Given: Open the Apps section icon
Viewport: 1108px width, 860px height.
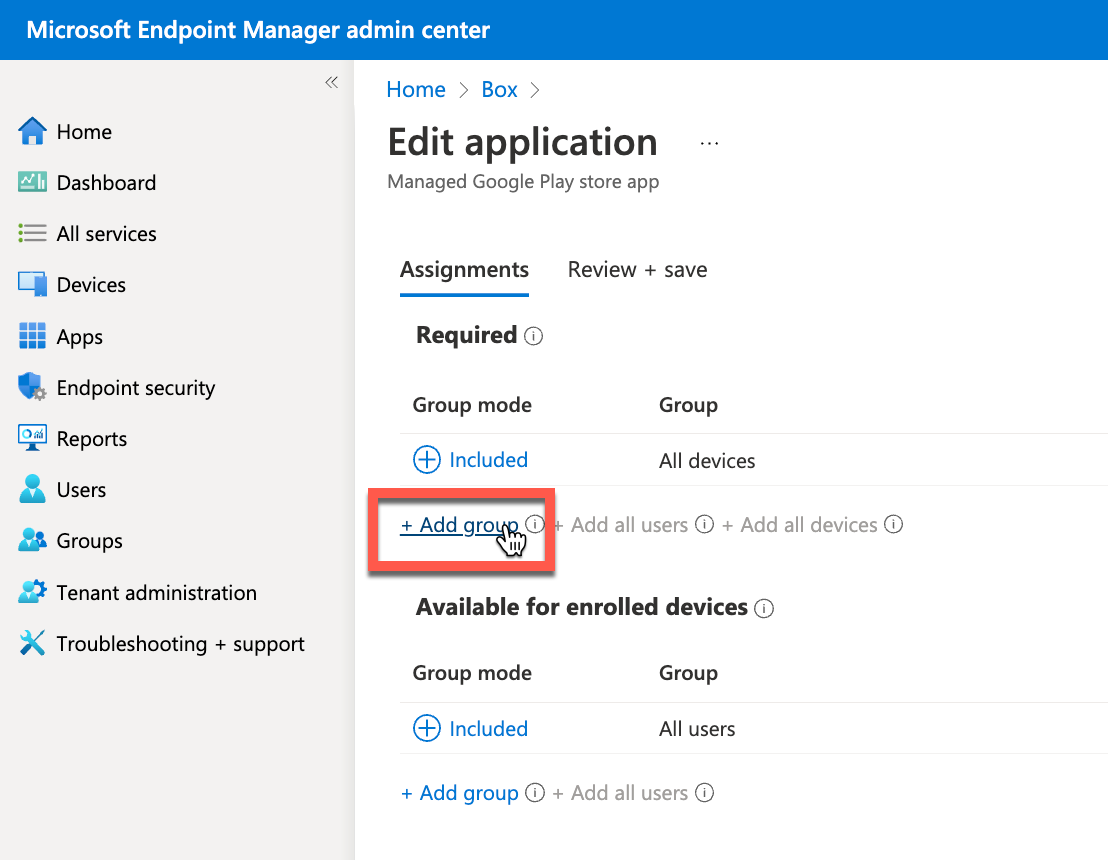Looking at the screenshot, I should click(33, 336).
